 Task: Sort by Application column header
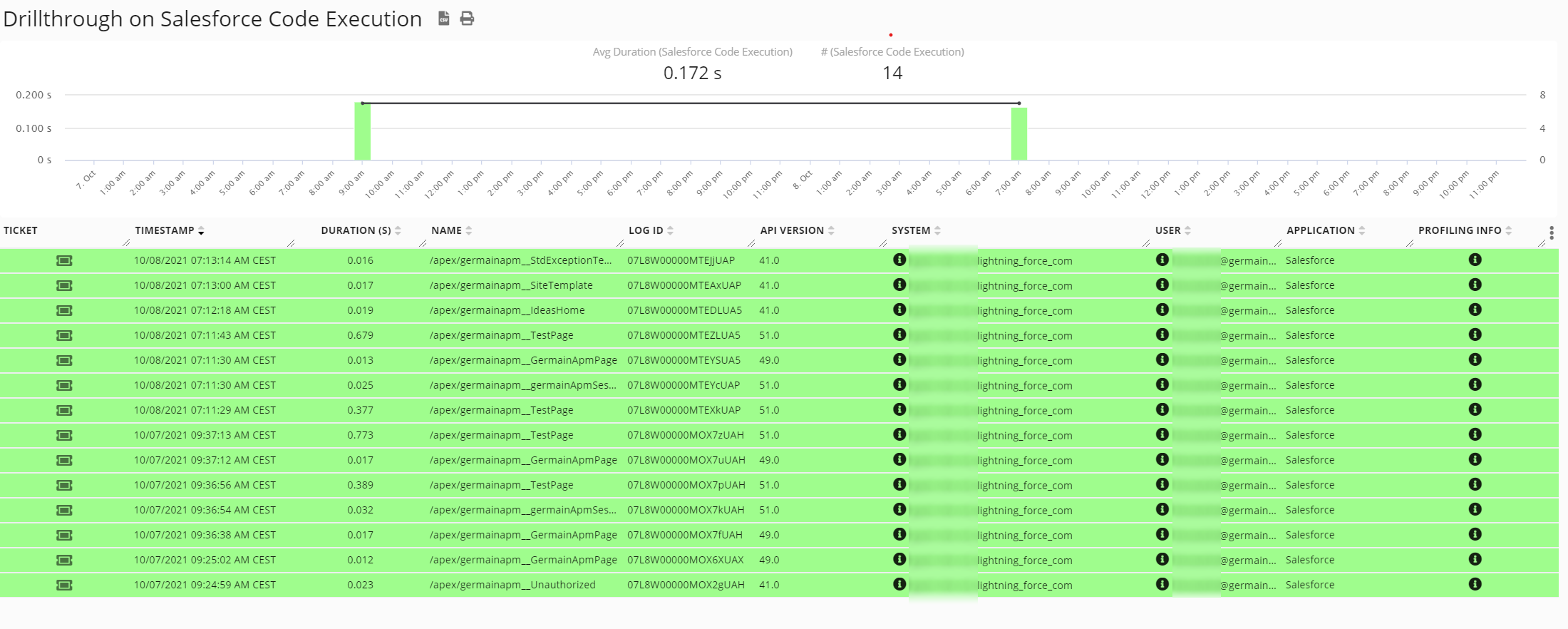1320,230
